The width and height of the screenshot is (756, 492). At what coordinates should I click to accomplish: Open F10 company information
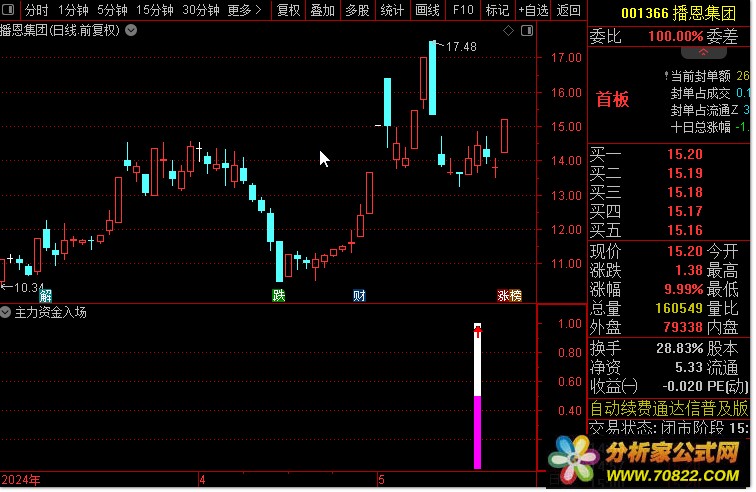463,10
